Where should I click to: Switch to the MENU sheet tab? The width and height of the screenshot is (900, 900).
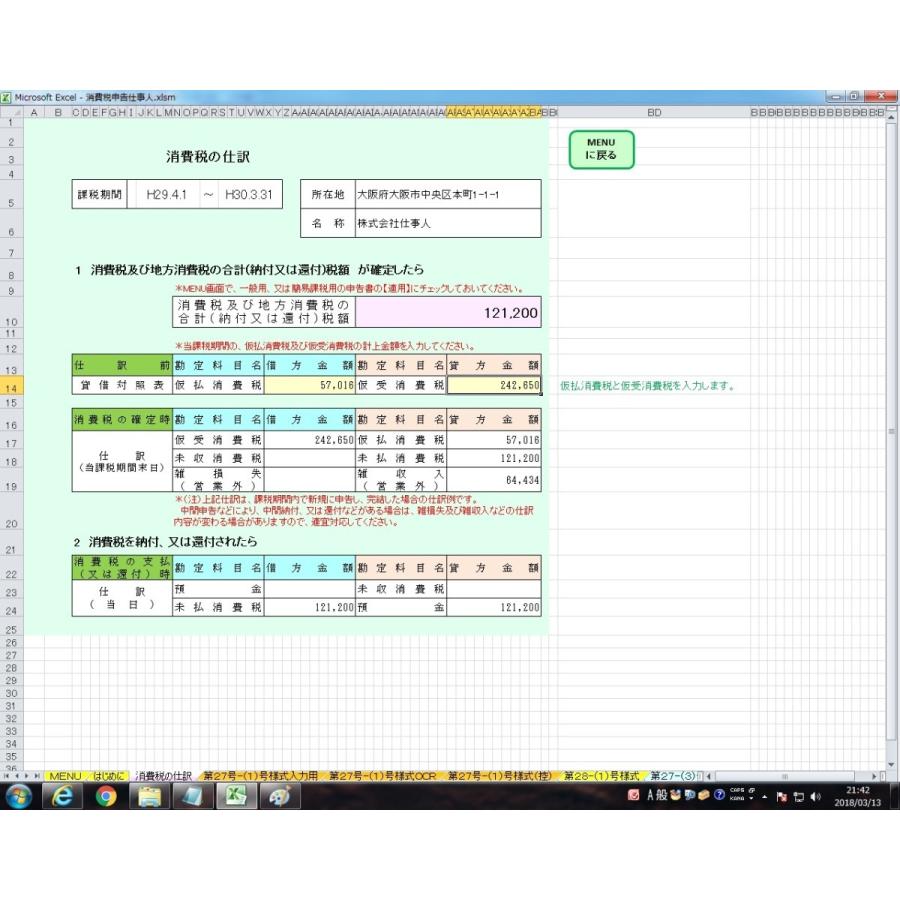65,776
